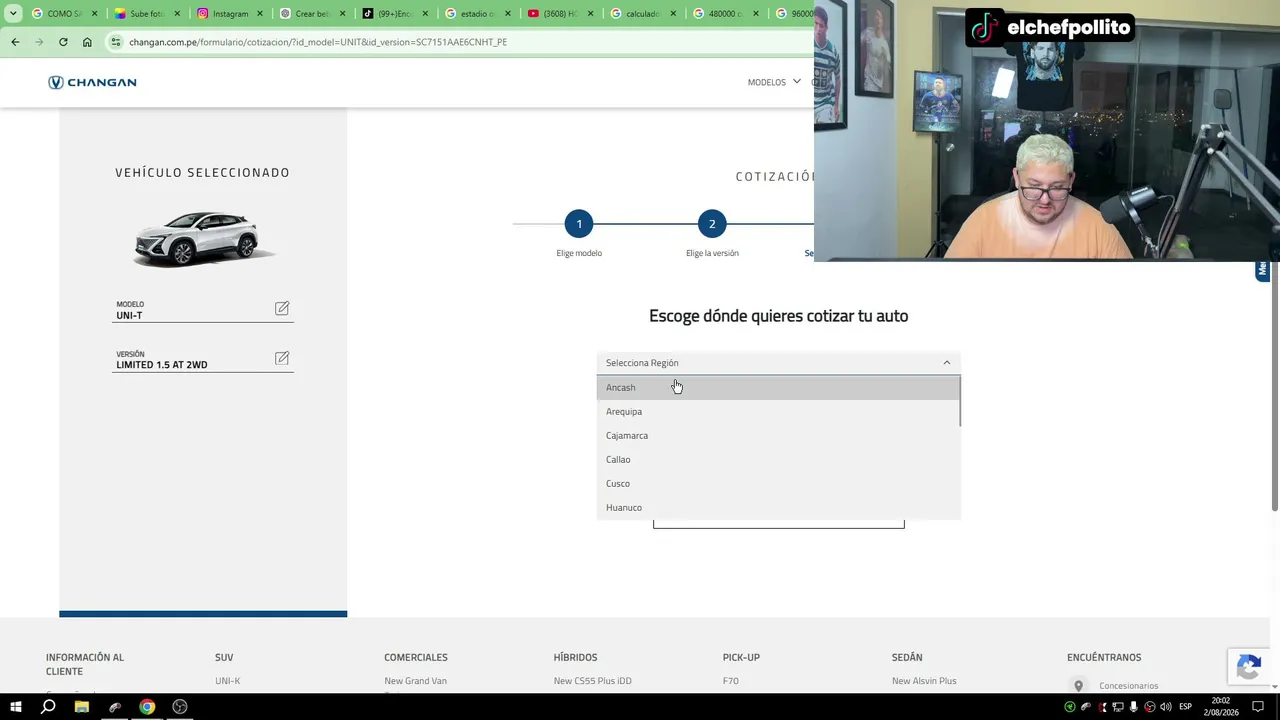The image size is (1280, 720).
Task: Click the Concesionarios location pin icon
Action: [1078, 686]
